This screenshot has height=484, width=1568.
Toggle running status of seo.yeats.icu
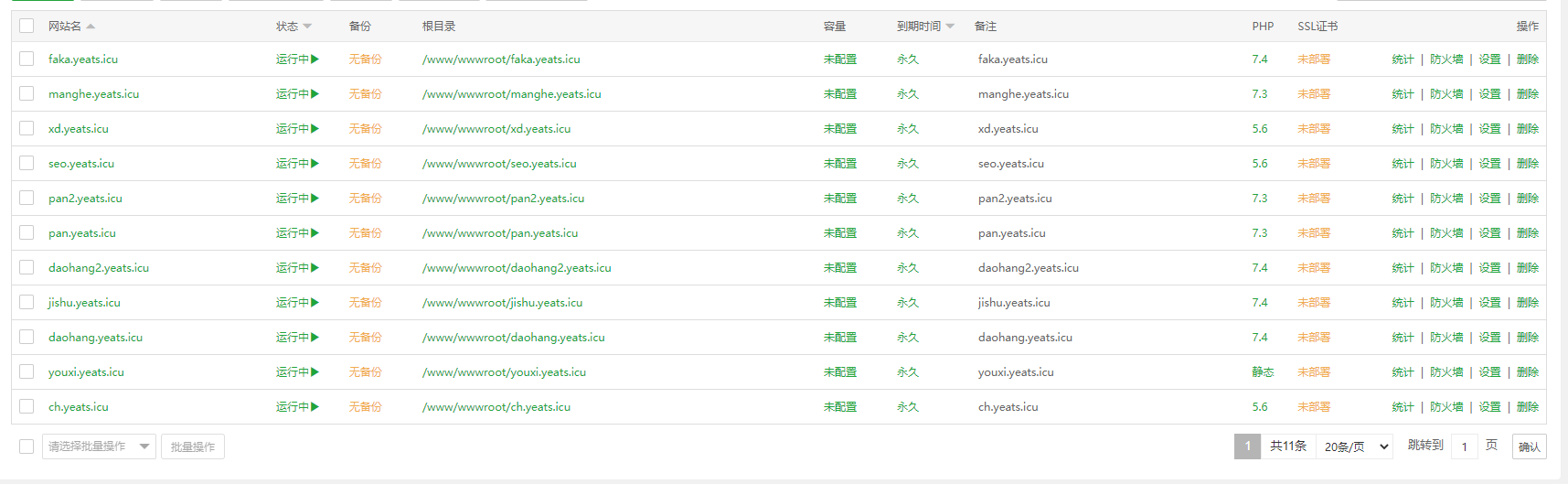tap(297, 164)
